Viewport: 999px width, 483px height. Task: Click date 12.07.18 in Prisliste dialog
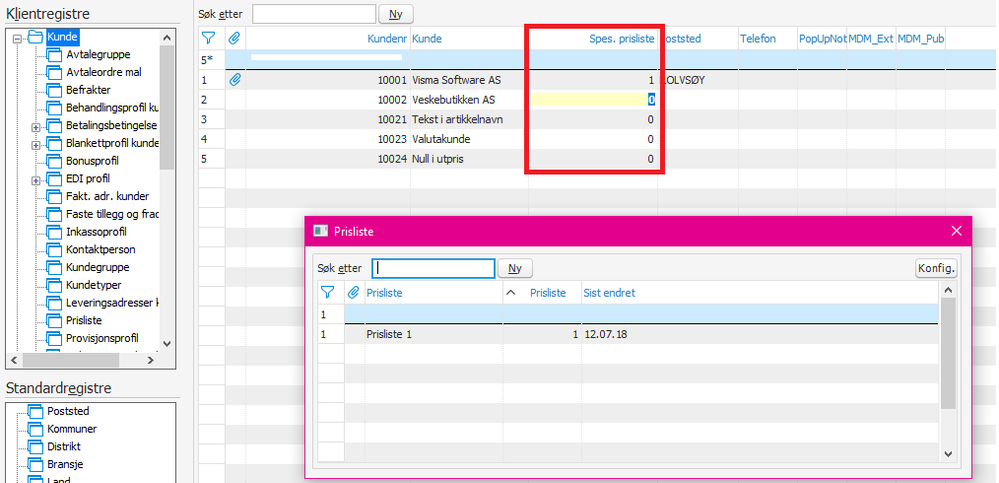[x=605, y=334]
